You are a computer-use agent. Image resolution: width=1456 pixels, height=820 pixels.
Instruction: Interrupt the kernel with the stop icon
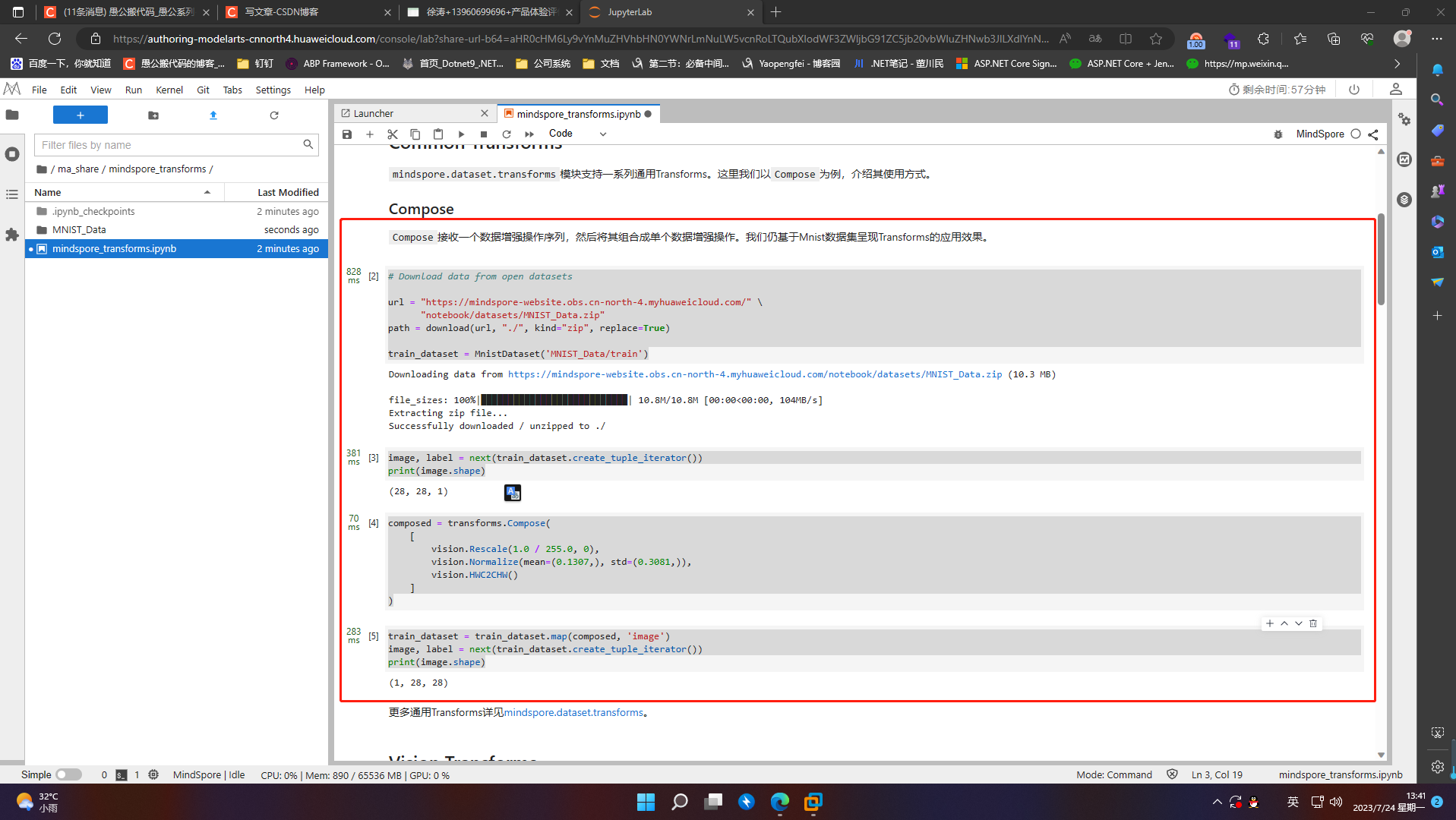(x=484, y=134)
